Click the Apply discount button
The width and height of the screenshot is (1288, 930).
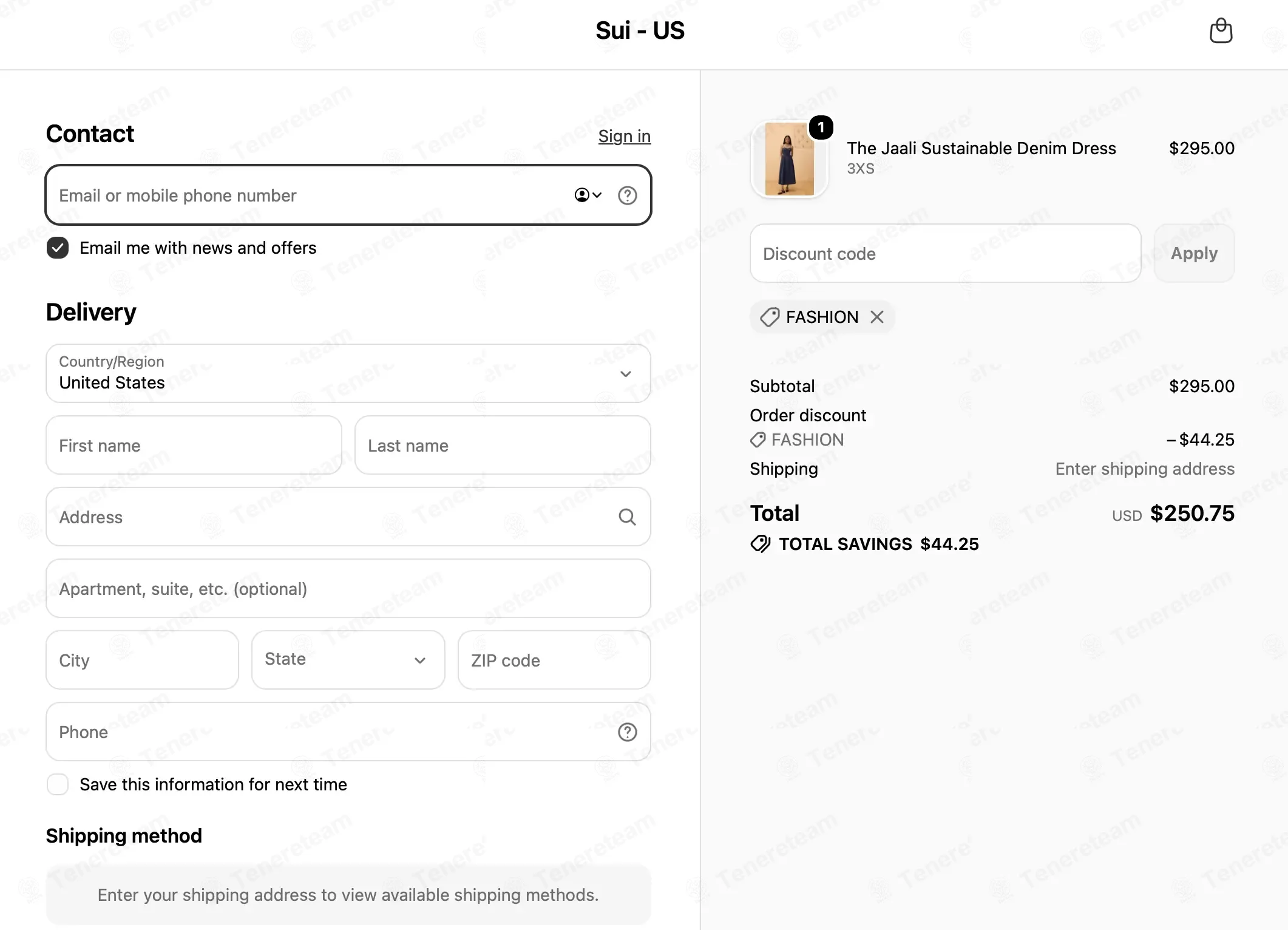(1194, 253)
